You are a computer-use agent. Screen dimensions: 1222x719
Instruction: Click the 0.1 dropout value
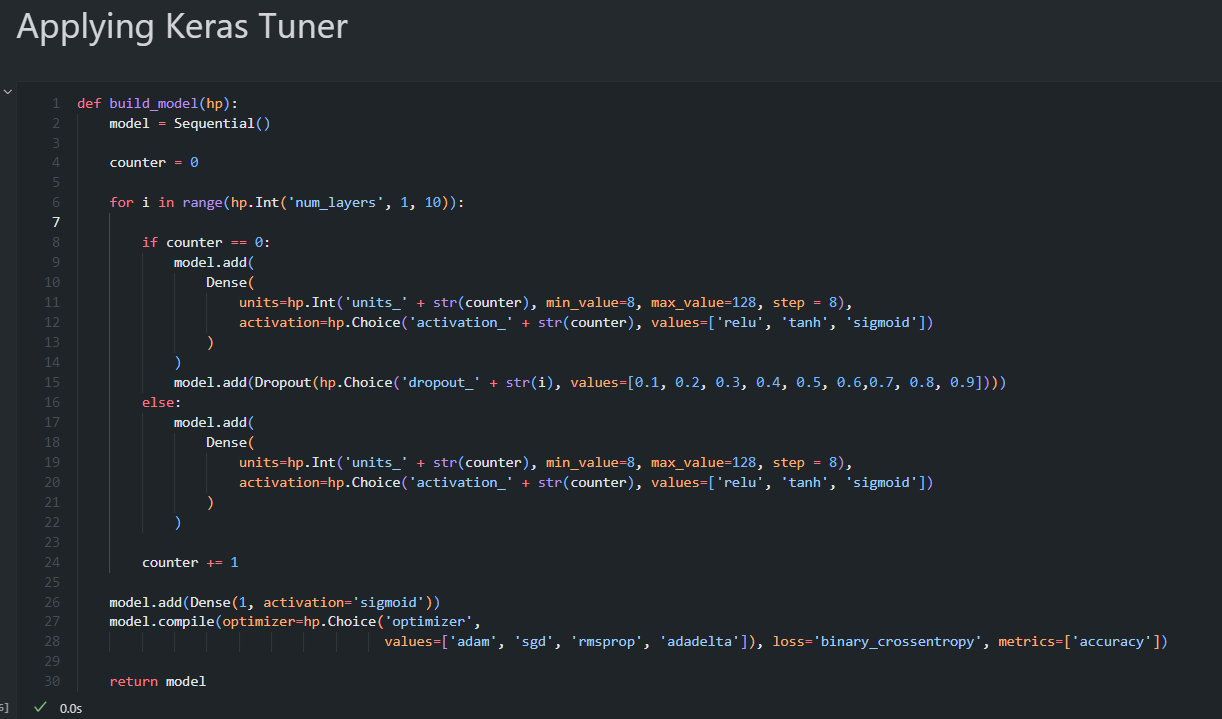646,382
